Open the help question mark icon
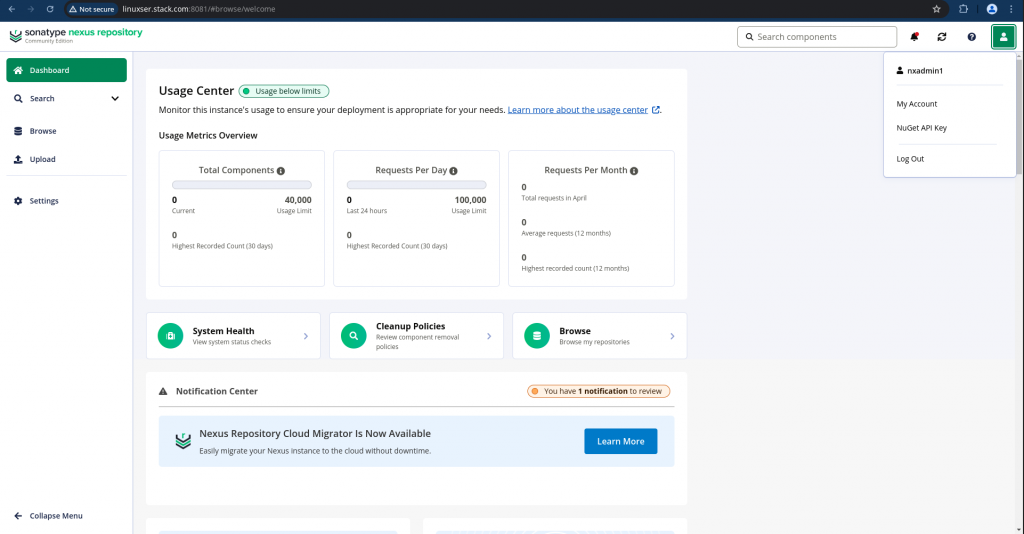This screenshot has width=1024, height=534. 972,37
